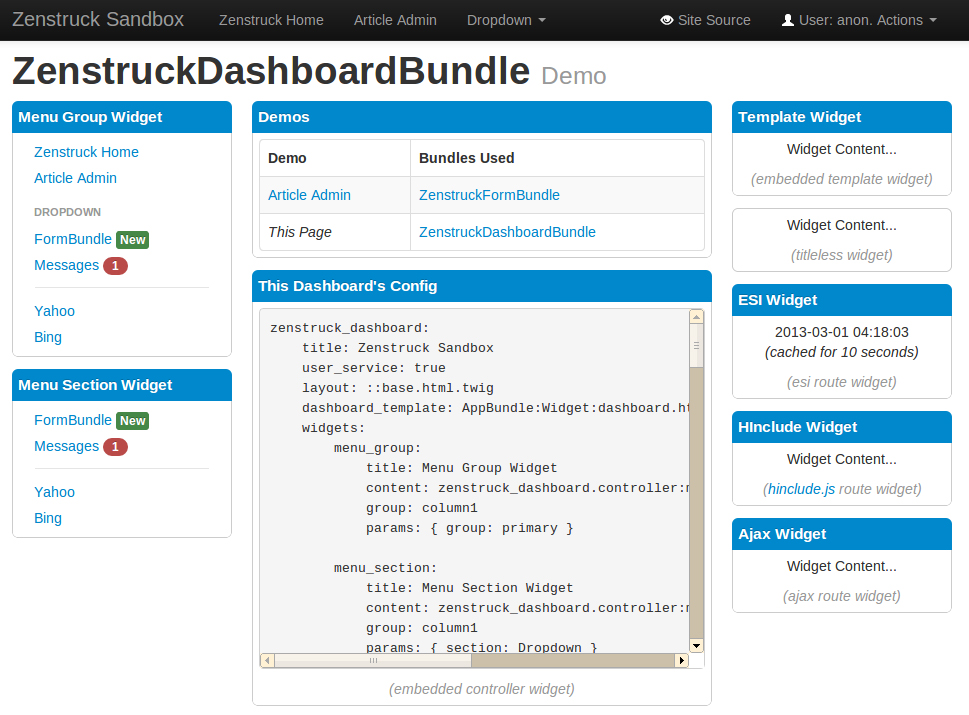Click '(titleless widget)' caption
Screen dimensions: 969x715
842,255
